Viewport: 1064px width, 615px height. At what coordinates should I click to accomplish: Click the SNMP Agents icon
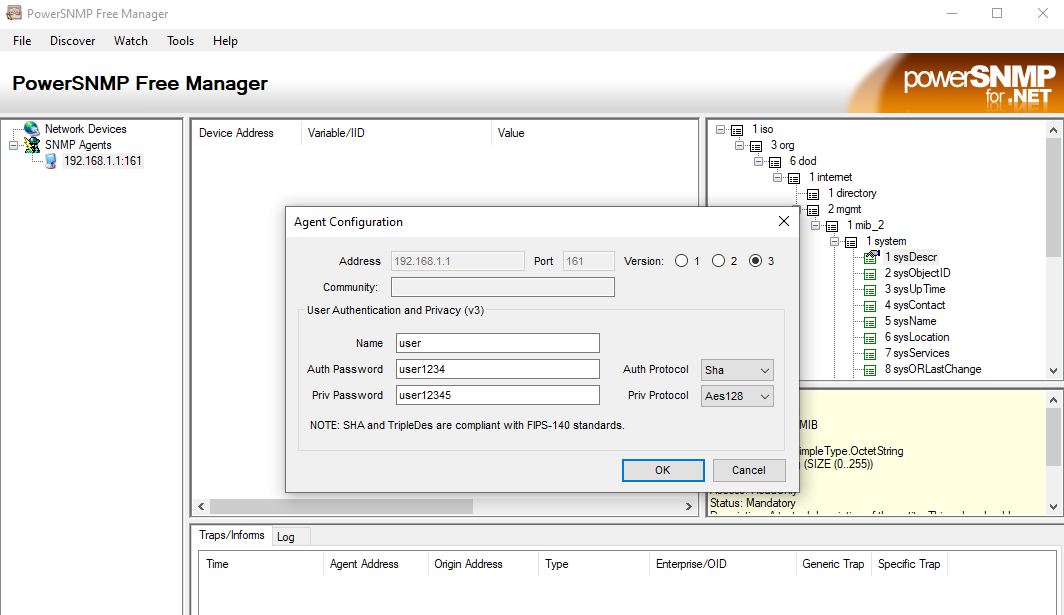(x=31, y=145)
